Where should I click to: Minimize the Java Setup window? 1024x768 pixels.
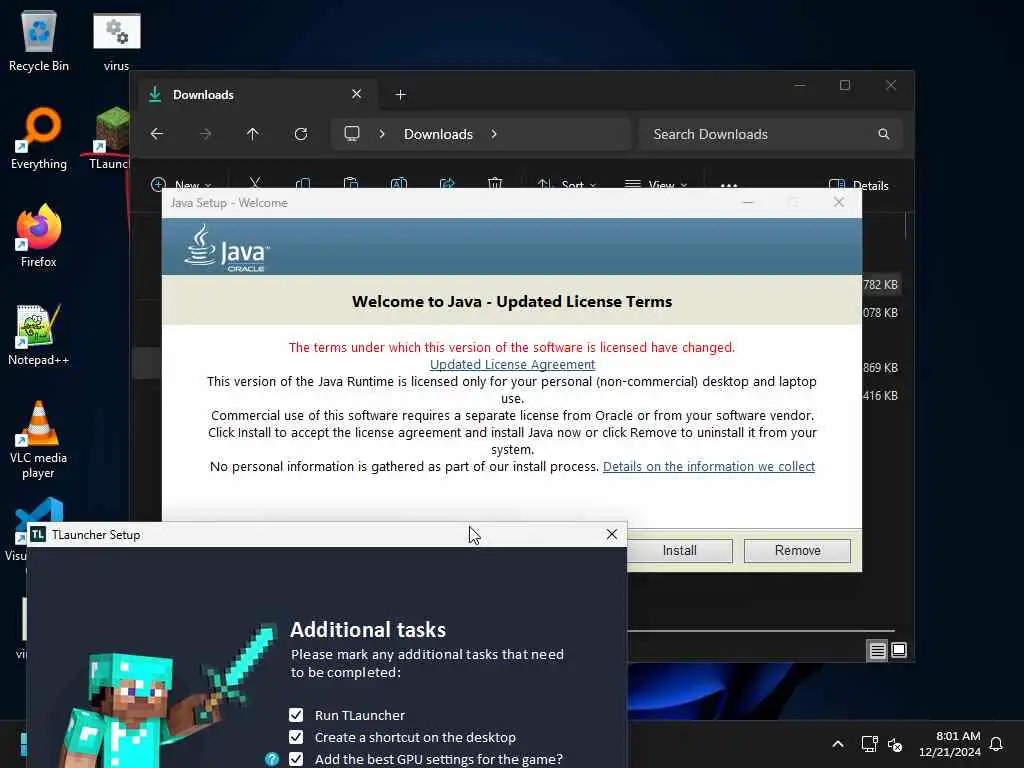pos(748,202)
